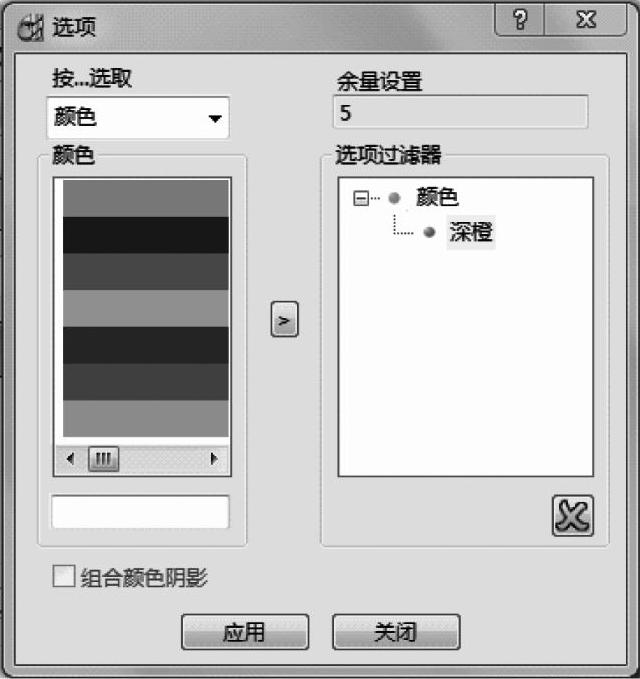
Task: Collapse the 颜色 tree node
Action: point(360,198)
